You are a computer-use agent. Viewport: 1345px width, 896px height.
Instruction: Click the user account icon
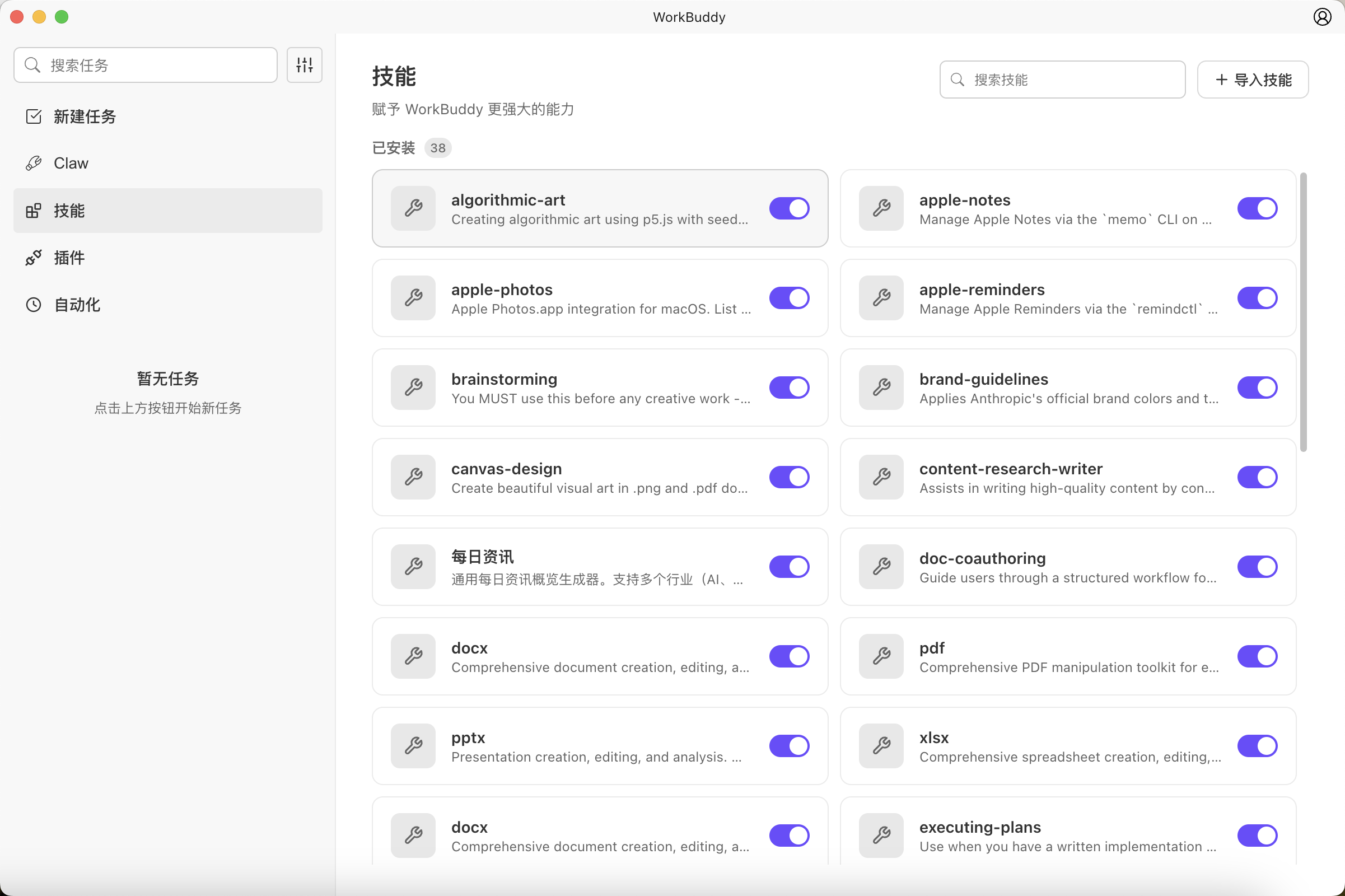(1321, 17)
